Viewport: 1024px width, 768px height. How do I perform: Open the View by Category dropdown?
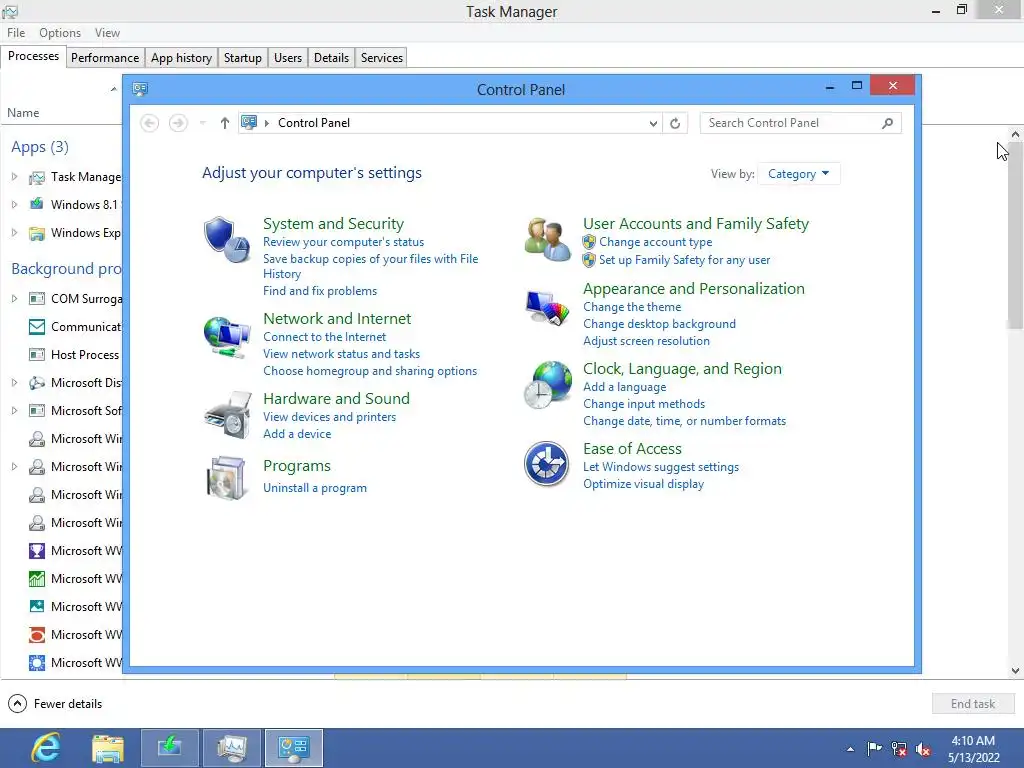(798, 174)
